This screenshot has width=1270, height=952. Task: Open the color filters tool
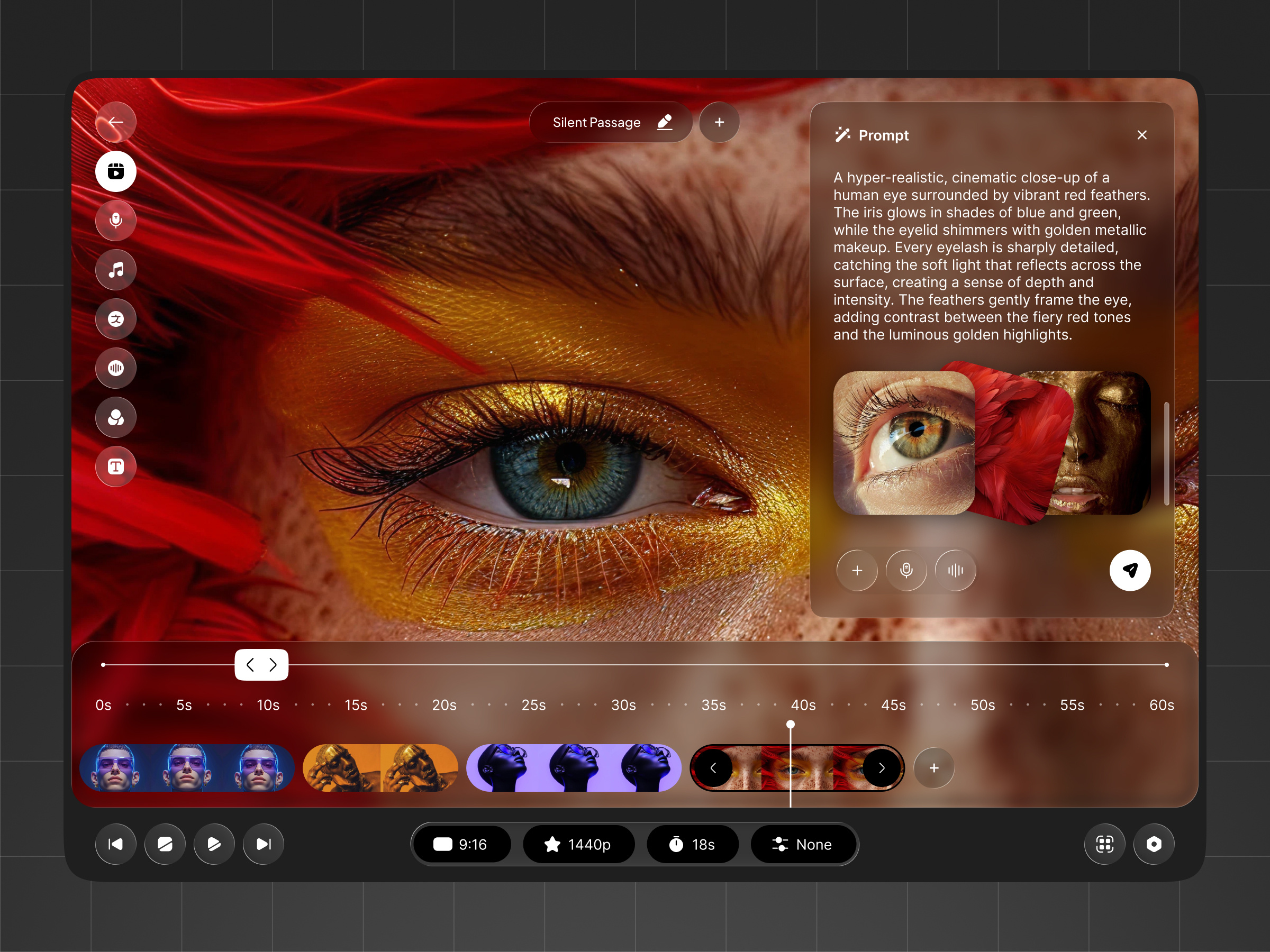[115, 418]
